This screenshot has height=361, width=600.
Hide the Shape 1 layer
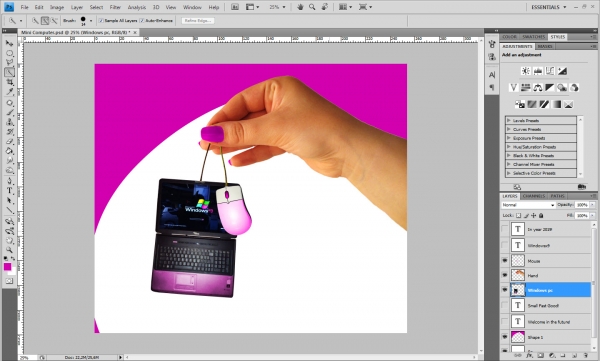tap(505, 337)
